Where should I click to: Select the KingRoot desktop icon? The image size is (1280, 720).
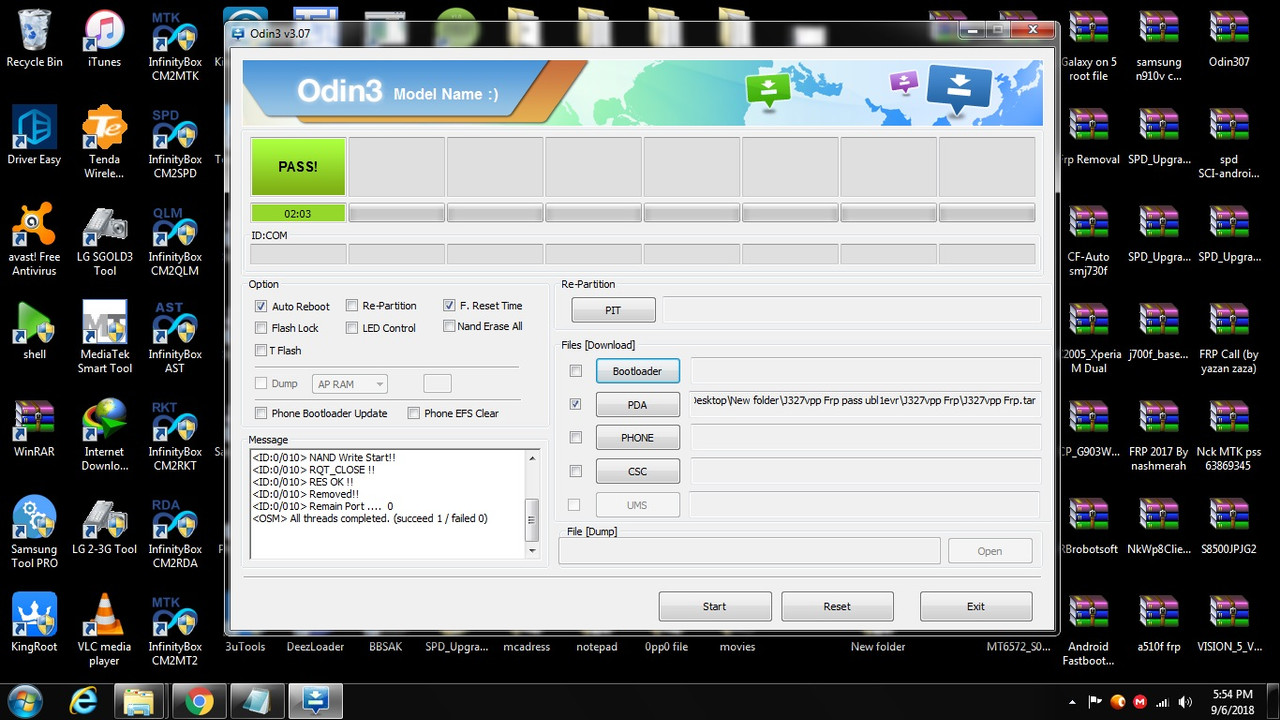click(34, 624)
